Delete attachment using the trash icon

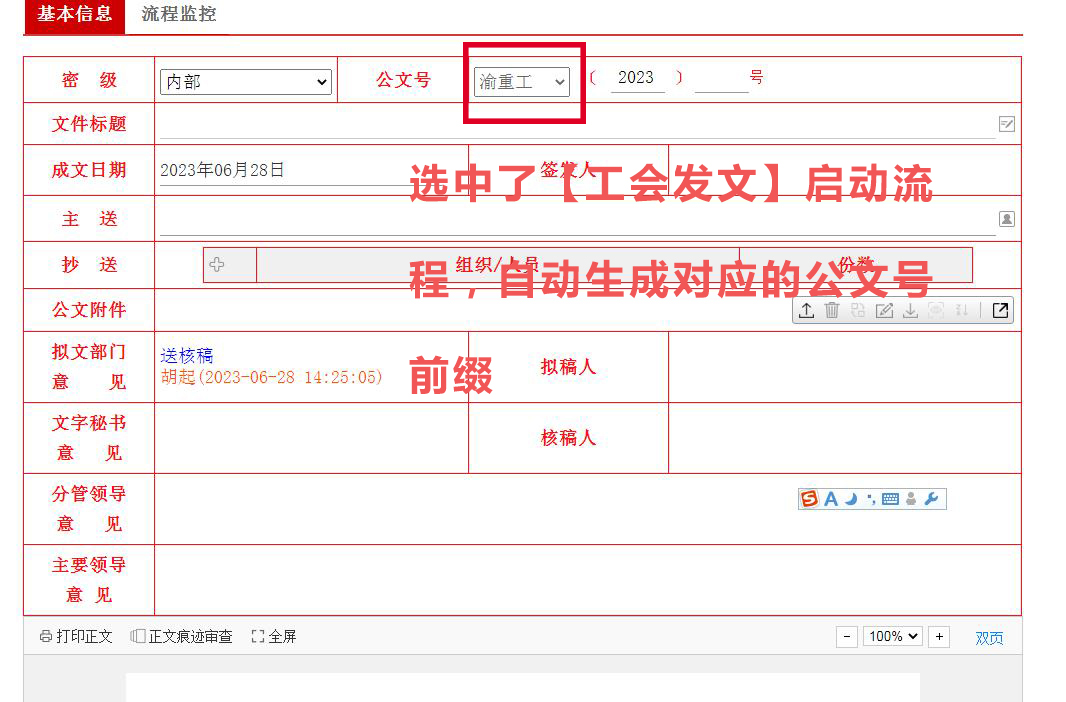tap(832, 311)
